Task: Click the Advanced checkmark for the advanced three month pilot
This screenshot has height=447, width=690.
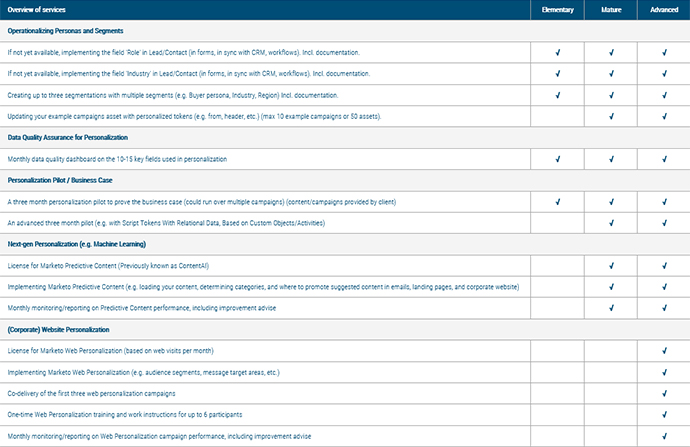Action: coord(663,223)
